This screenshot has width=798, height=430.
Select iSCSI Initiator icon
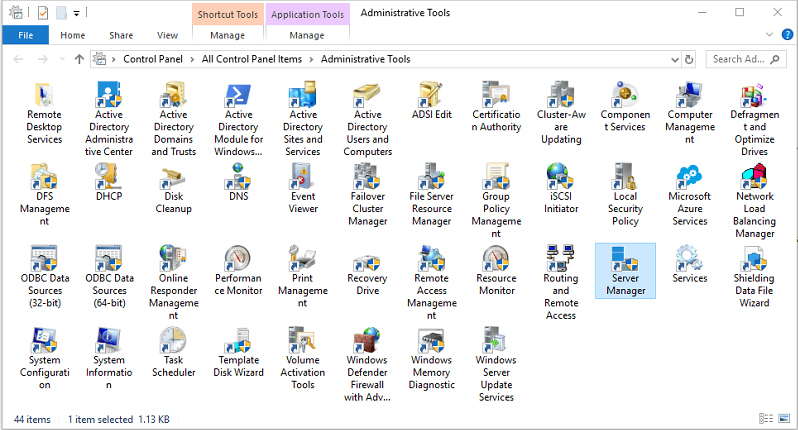pos(561,189)
